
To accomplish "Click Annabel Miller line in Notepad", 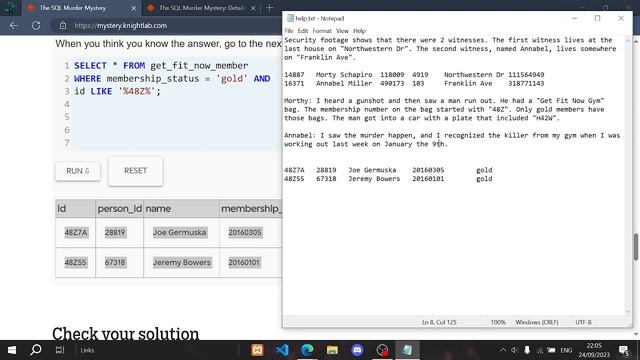I will 414,83.
